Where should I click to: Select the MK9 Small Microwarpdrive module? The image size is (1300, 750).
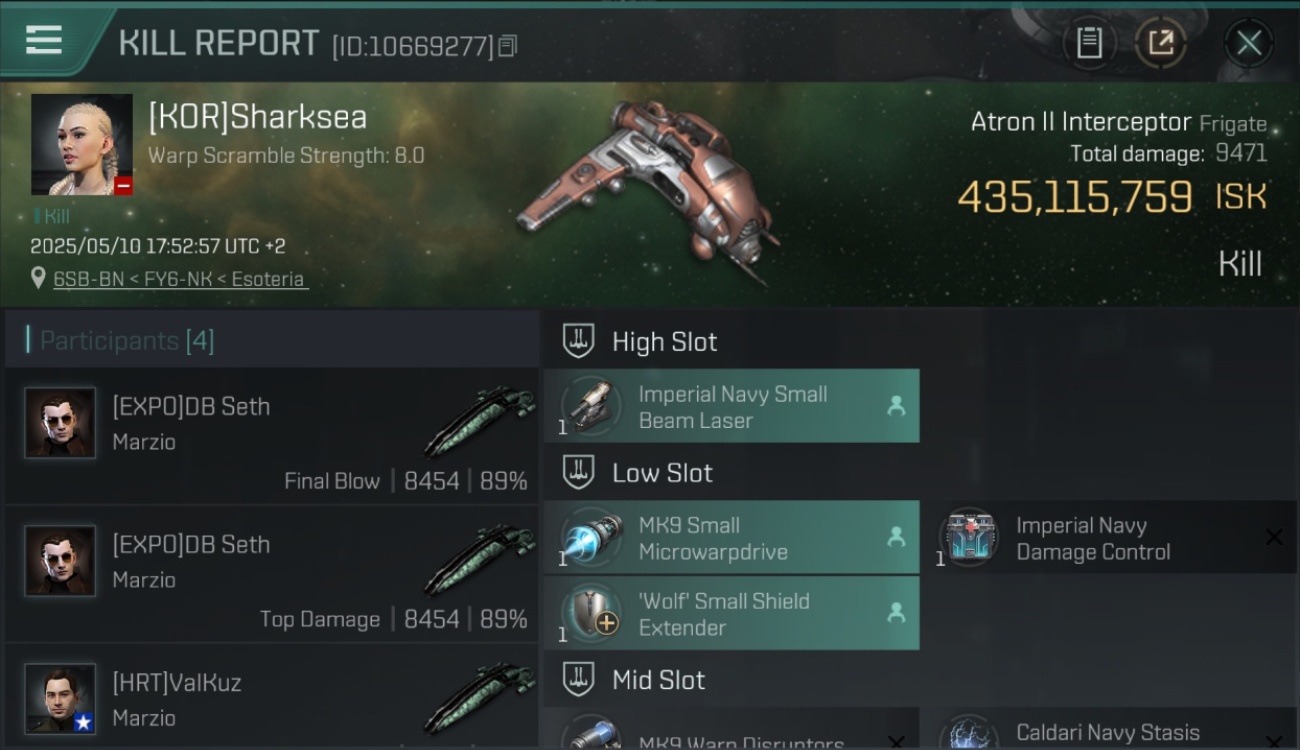point(731,538)
